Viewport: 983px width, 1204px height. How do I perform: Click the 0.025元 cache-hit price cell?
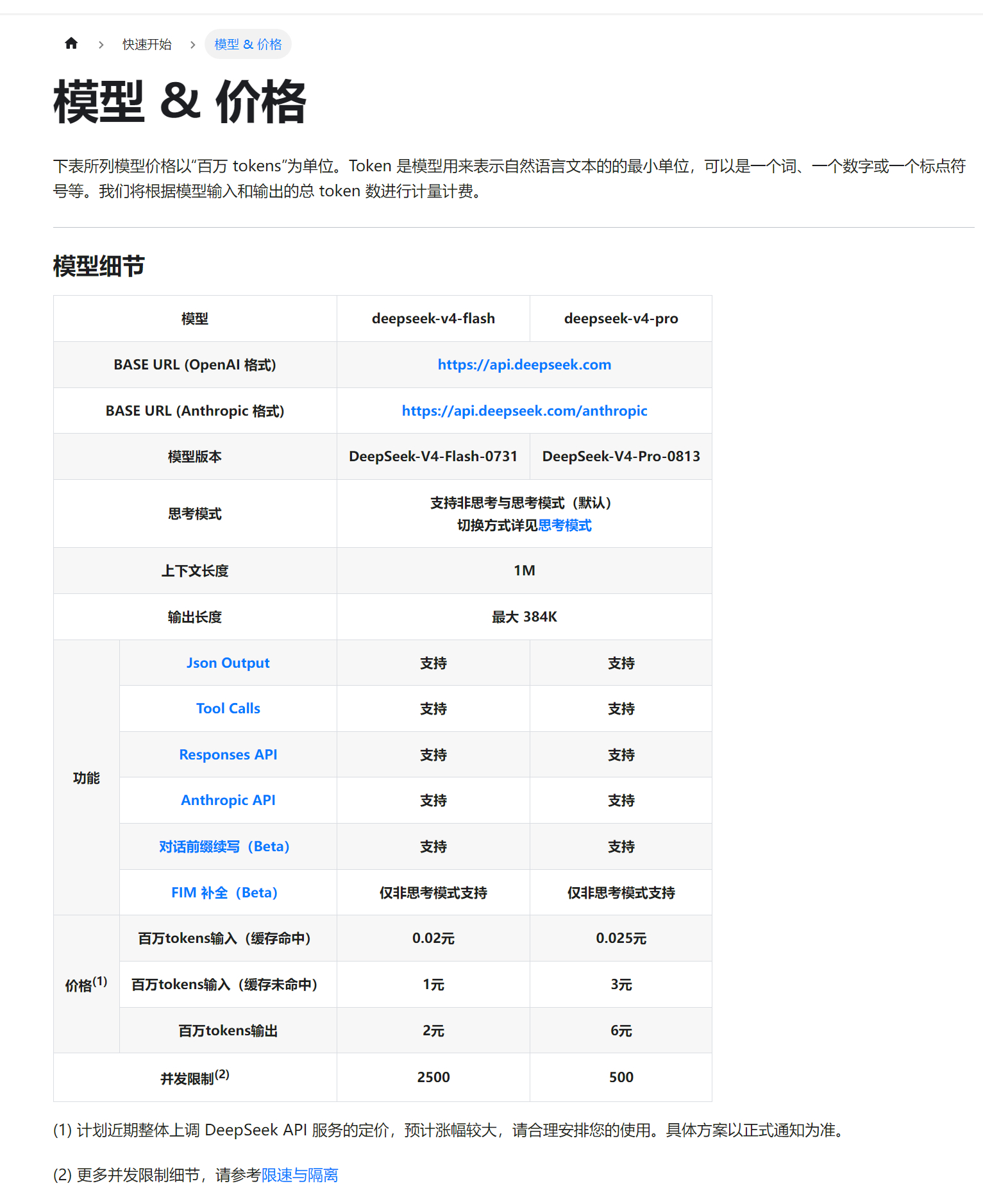[621, 938]
